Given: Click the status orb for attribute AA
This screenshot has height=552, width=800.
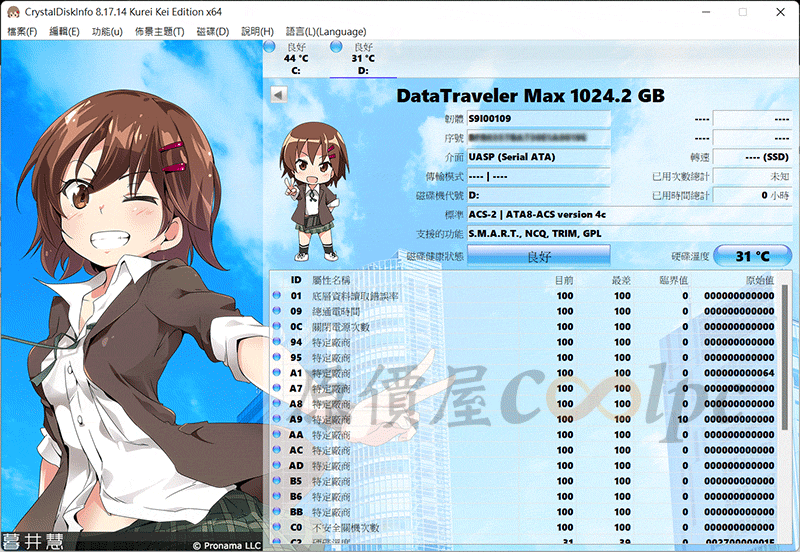Looking at the screenshot, I should coord(277,434).
